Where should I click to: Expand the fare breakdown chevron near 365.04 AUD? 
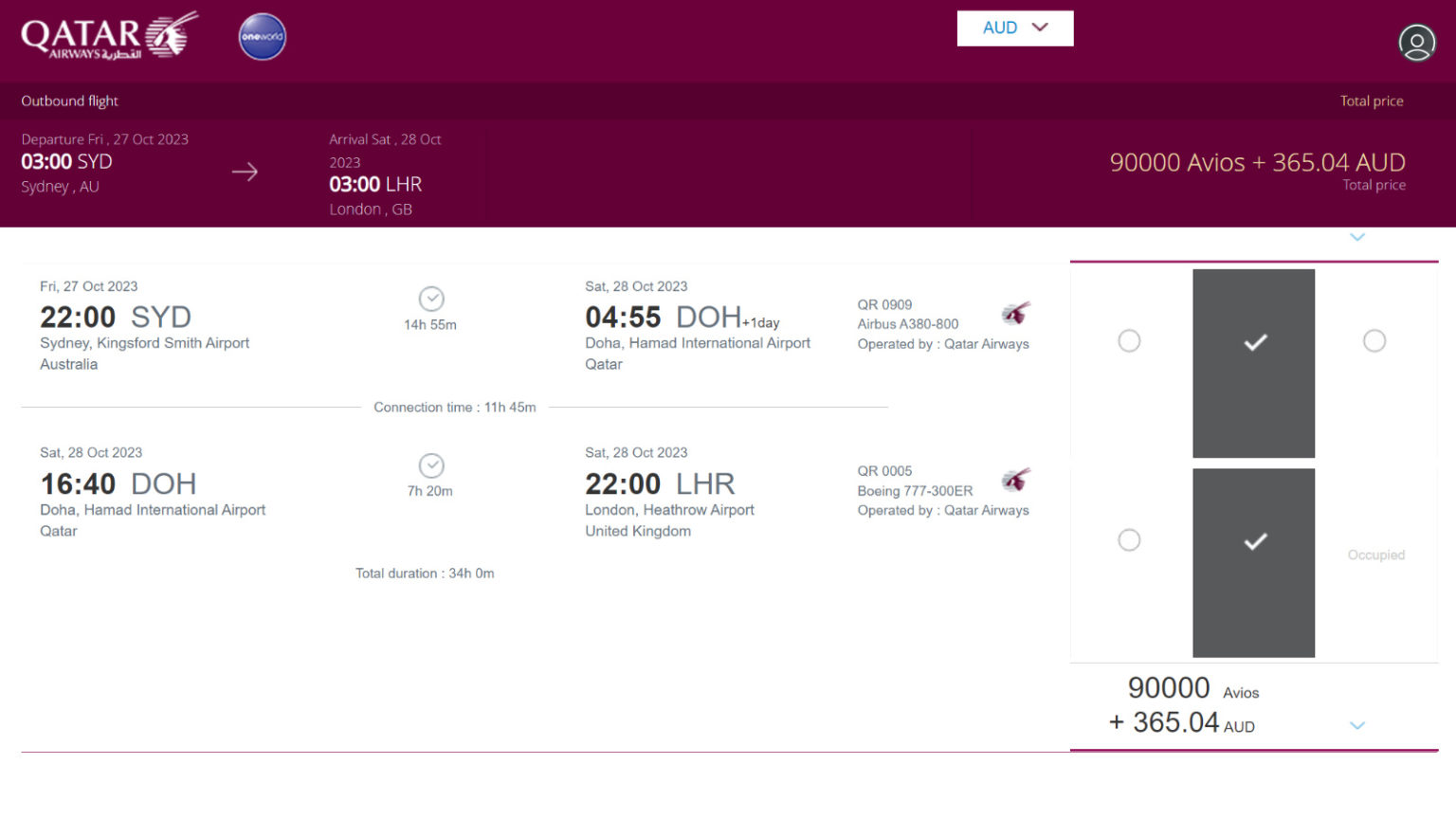coord(1356,724)
